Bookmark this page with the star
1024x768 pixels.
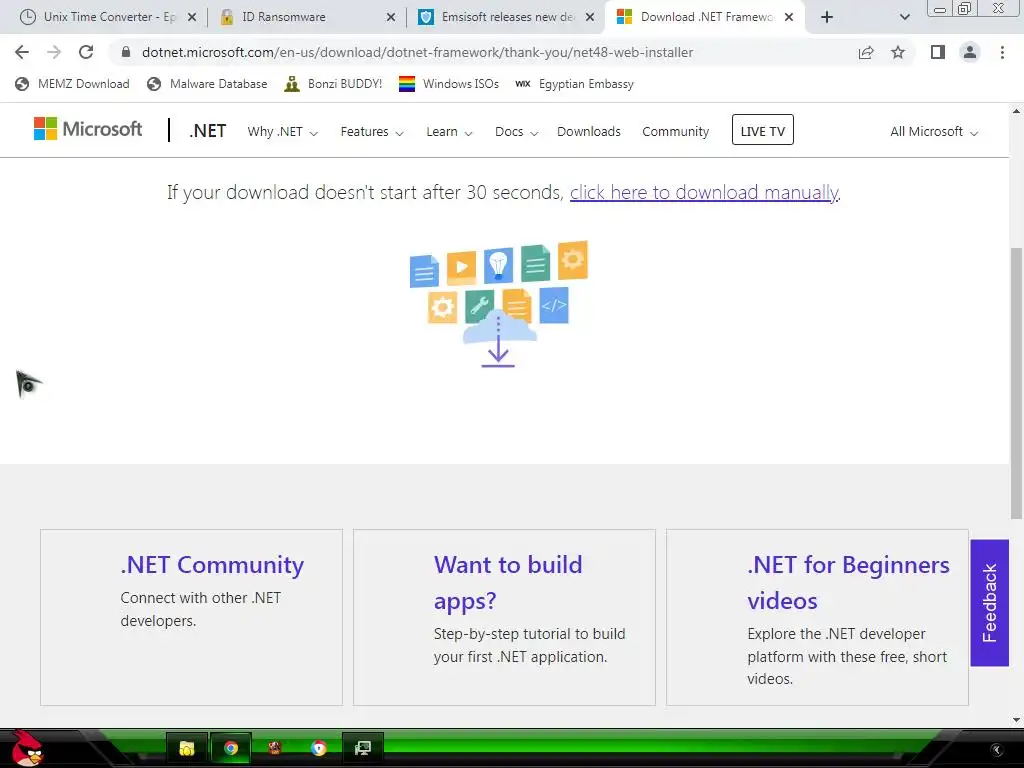(x=898, y=52)
